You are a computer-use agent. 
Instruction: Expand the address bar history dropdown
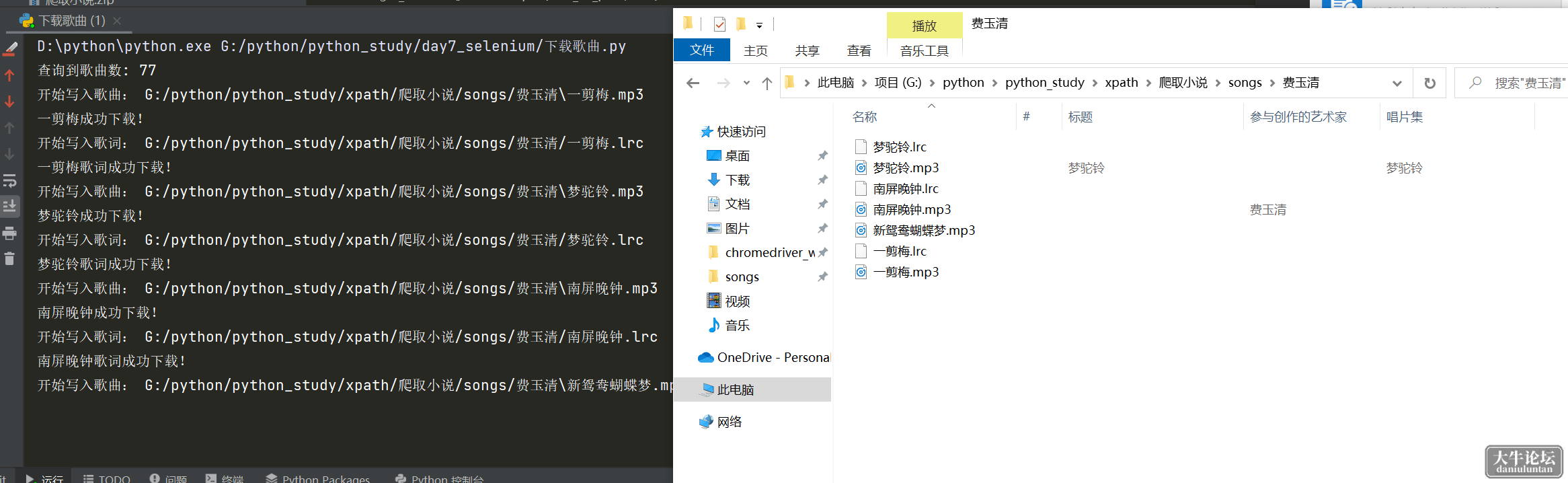(x=1397, y=83)
